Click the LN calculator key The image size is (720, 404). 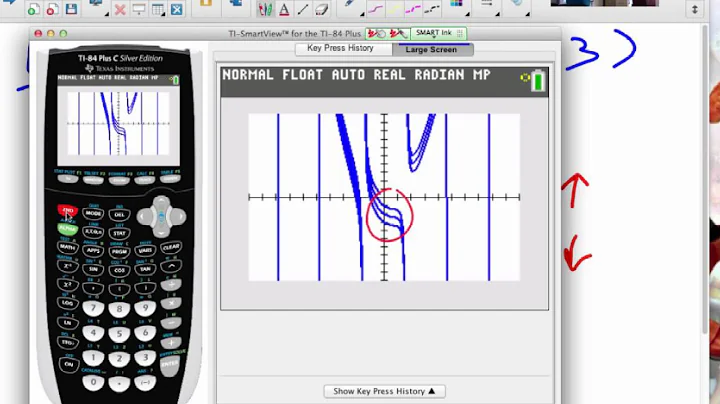click(68, 322)
